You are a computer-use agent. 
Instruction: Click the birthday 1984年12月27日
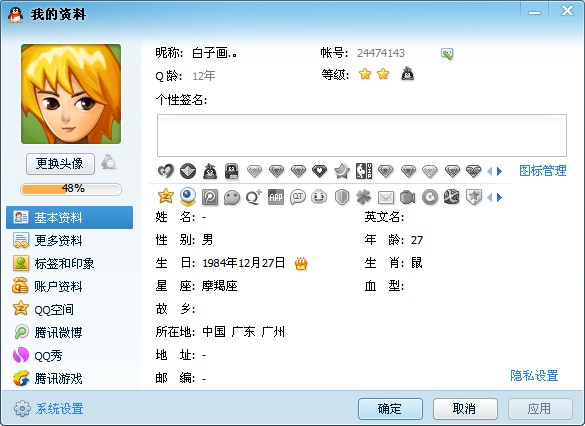[x=244, y=263]
